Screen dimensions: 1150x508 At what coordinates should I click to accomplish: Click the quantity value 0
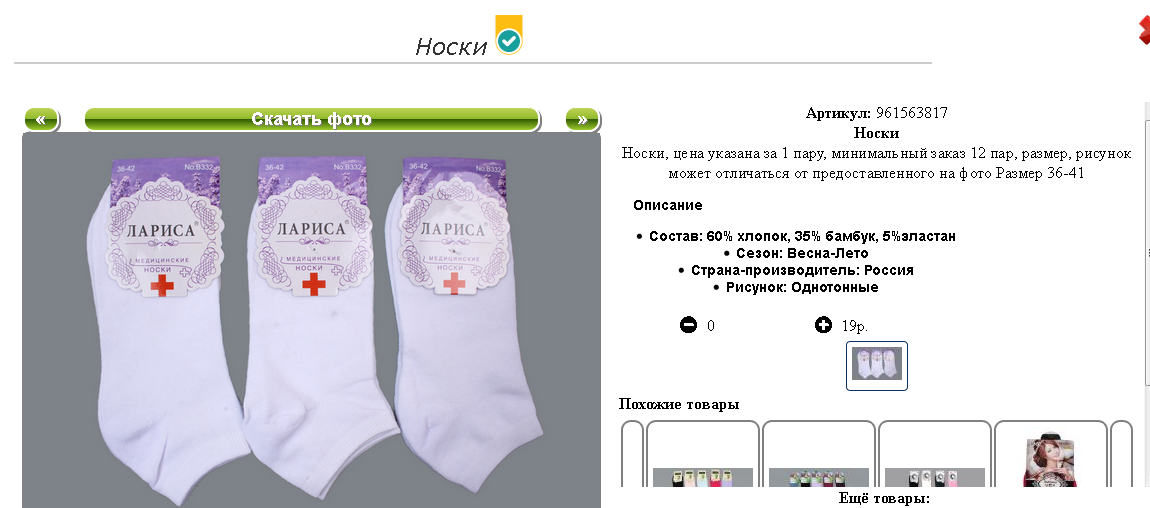coord(711,325)
